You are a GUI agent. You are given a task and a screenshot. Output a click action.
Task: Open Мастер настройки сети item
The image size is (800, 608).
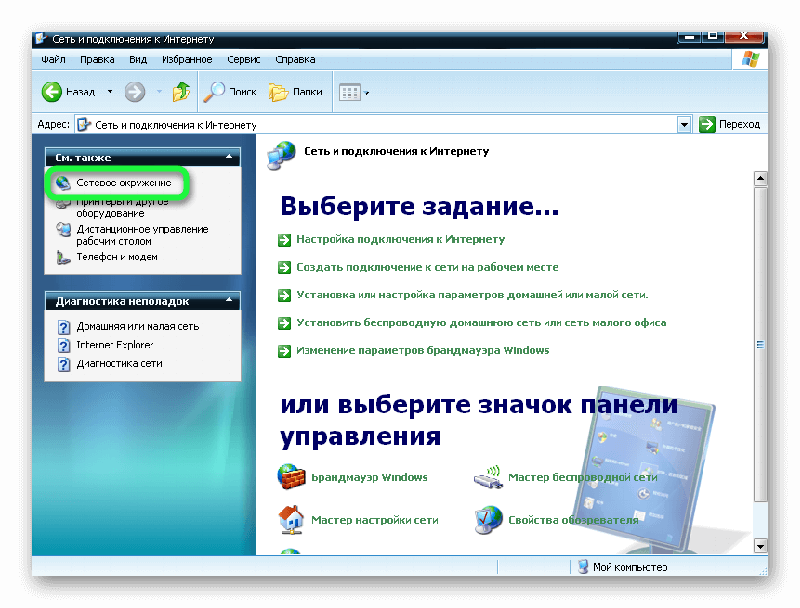374,520
